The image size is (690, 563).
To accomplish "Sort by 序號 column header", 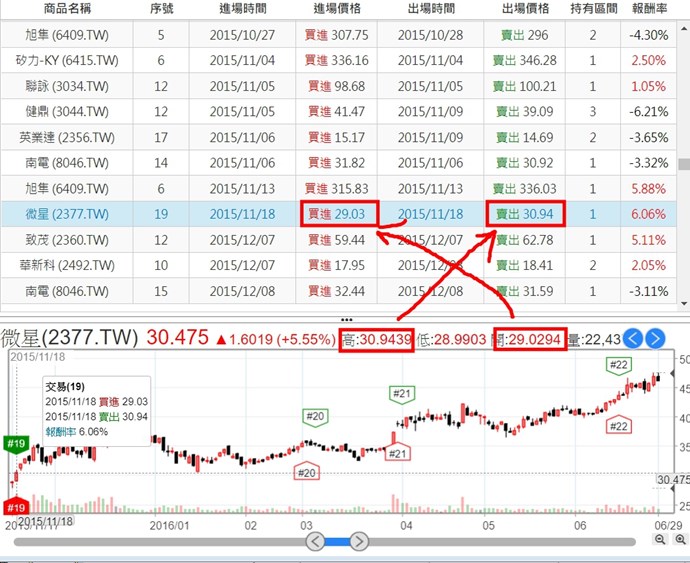I will pyautogui.click(x=161, y=9).
